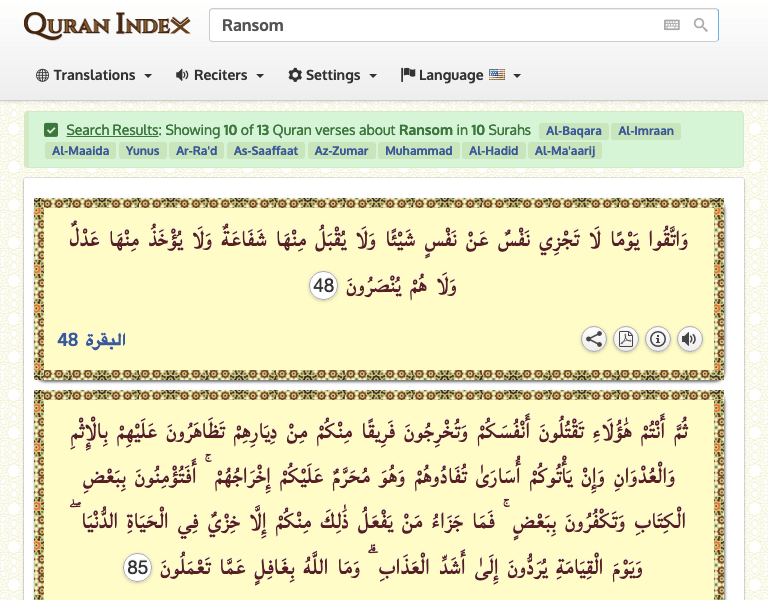
Task: Click the magnifier search icon
Action: coord(700,24)
